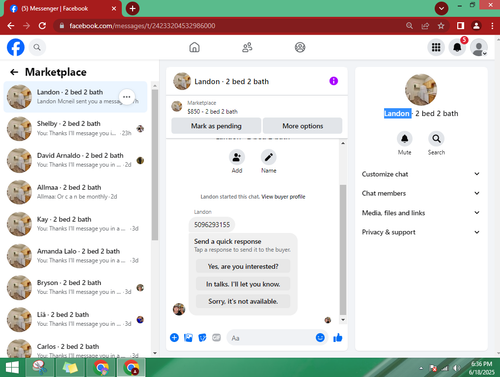This screenshot has width=500, height=377.
Task: Toggle conversation information purple icon
Action: click(x=333, y=81)
